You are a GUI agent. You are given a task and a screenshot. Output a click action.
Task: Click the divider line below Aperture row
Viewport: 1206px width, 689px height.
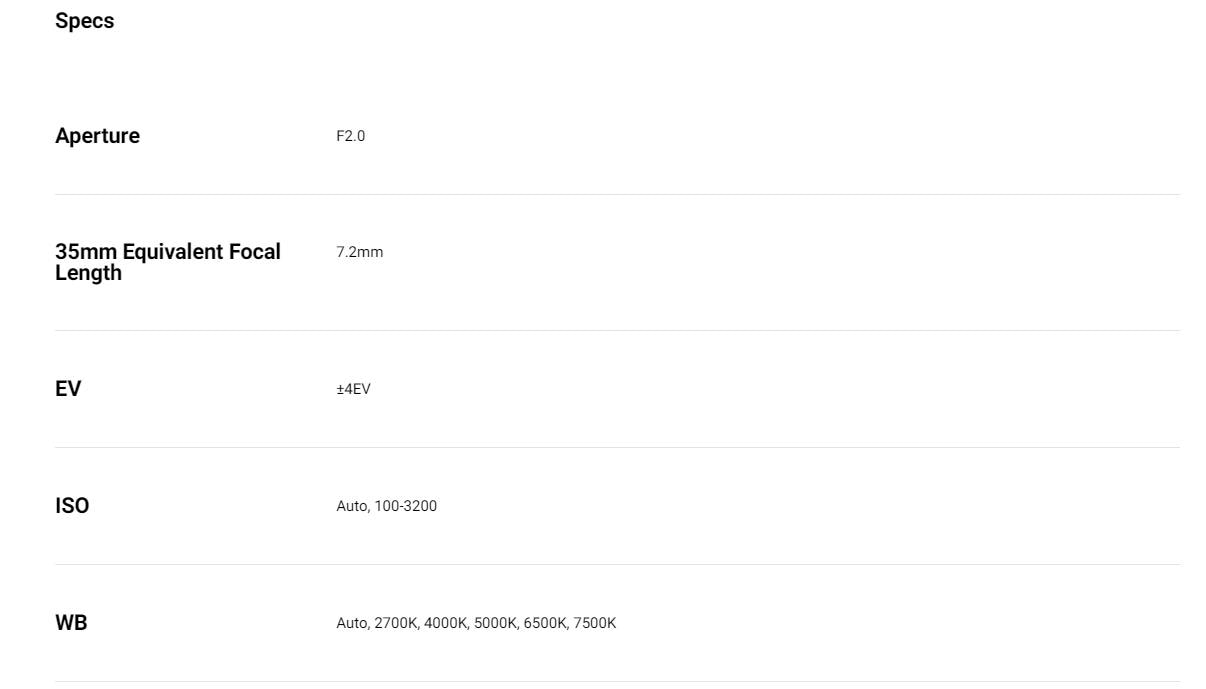tap(617, 194)
